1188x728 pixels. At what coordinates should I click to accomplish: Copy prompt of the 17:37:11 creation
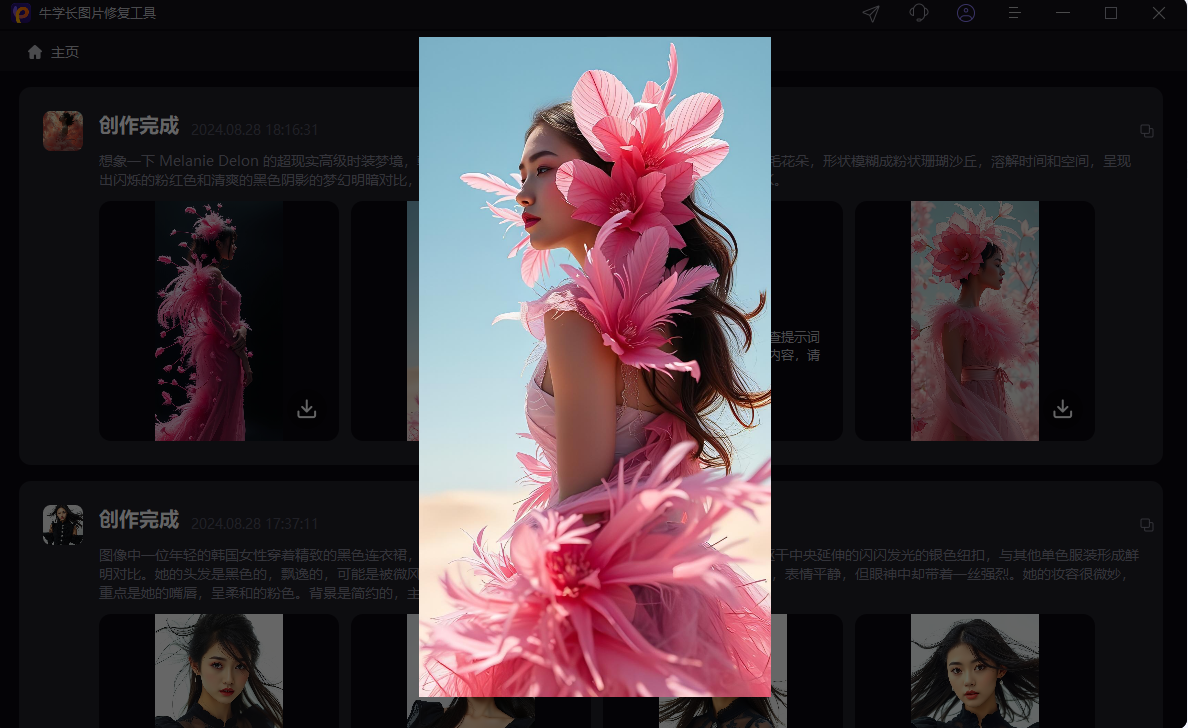(x=1147, y=525)
